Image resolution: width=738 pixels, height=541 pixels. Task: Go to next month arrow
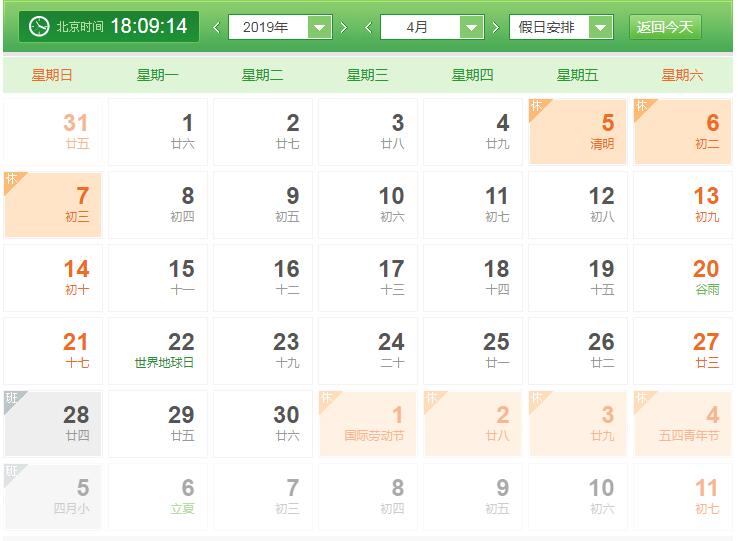coord(495,27)
